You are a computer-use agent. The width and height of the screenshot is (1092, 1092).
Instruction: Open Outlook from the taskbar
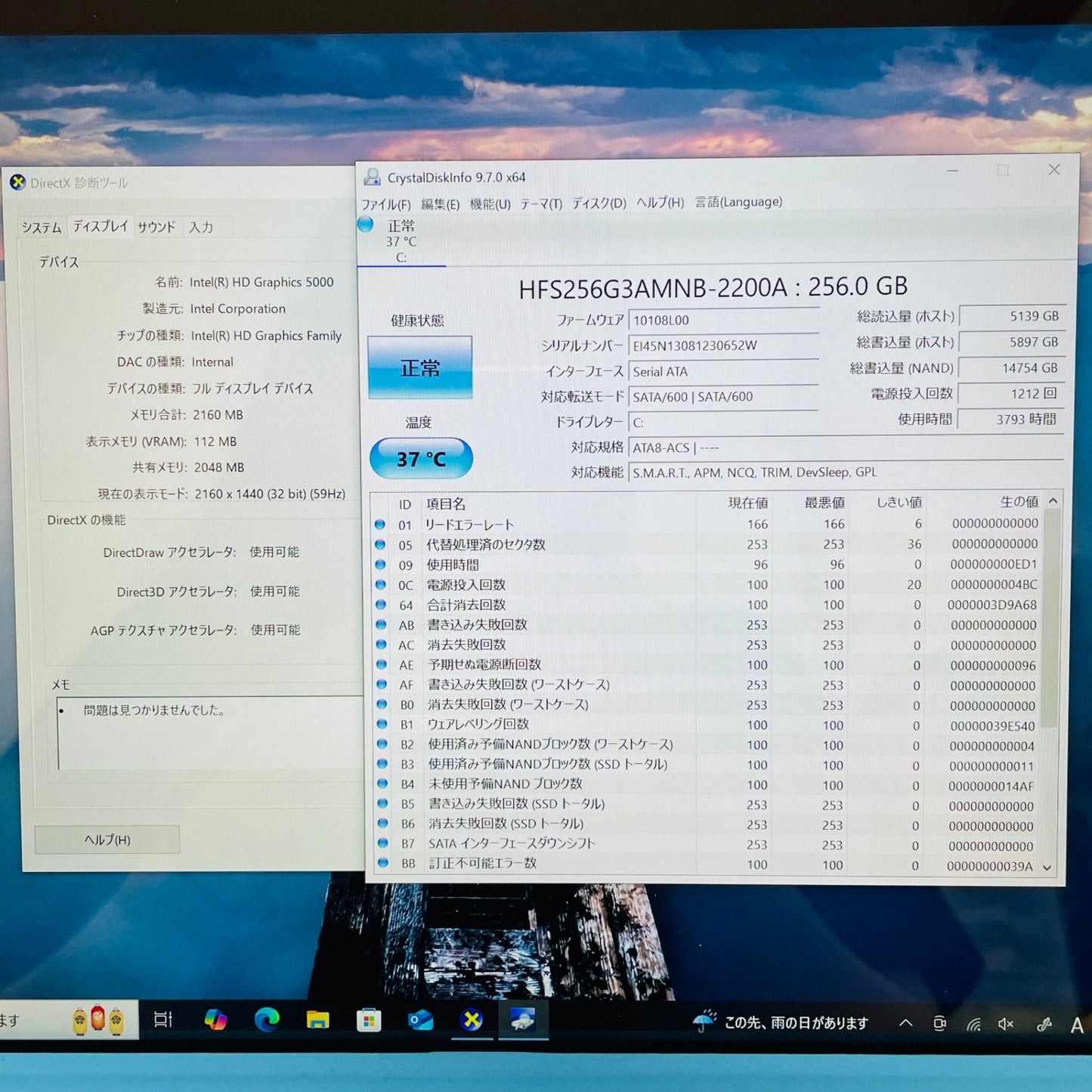[420, 1020]
